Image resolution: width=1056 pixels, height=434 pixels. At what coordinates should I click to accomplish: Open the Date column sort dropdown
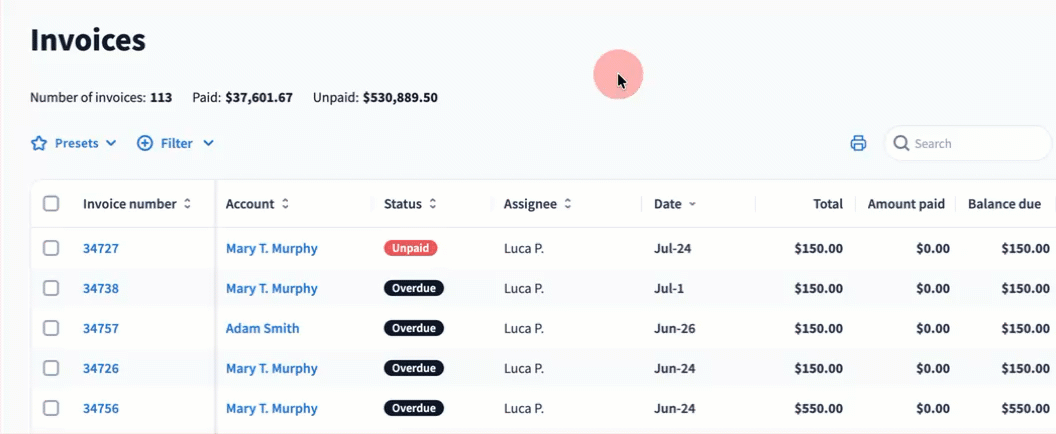click(x=692, y=204)
